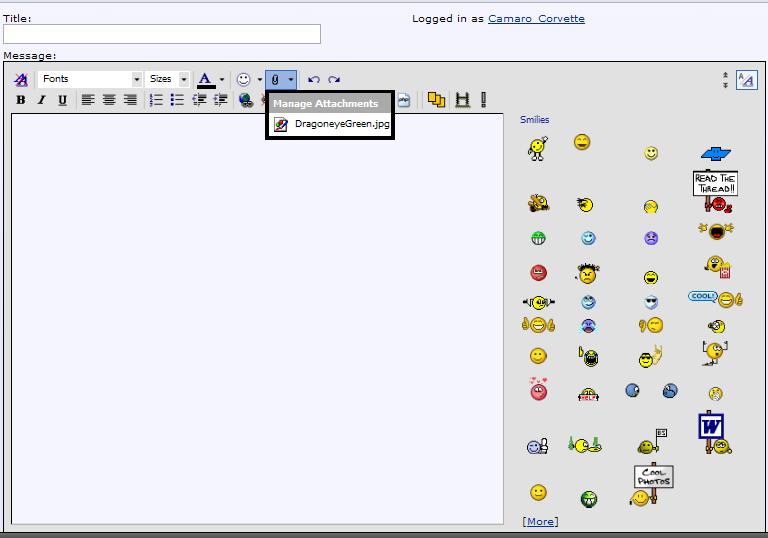Click the exclamation mark toolbar icon
The height and width of the screenshot is (538, 768).
point(484,99)
